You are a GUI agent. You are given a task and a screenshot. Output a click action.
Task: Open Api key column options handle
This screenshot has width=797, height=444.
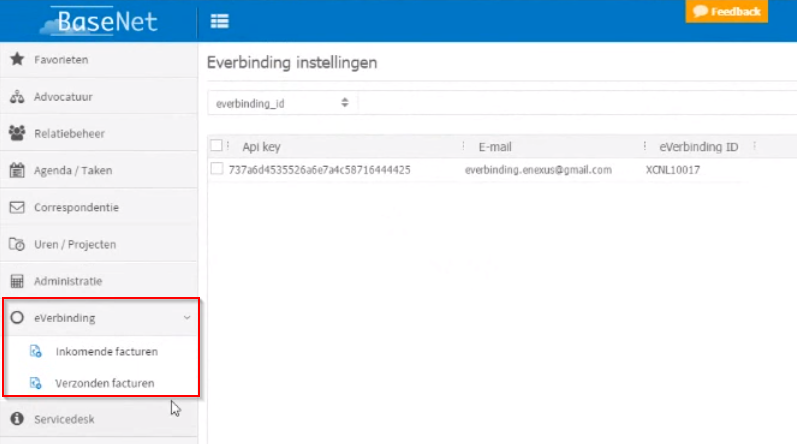(x=463, y=146)
